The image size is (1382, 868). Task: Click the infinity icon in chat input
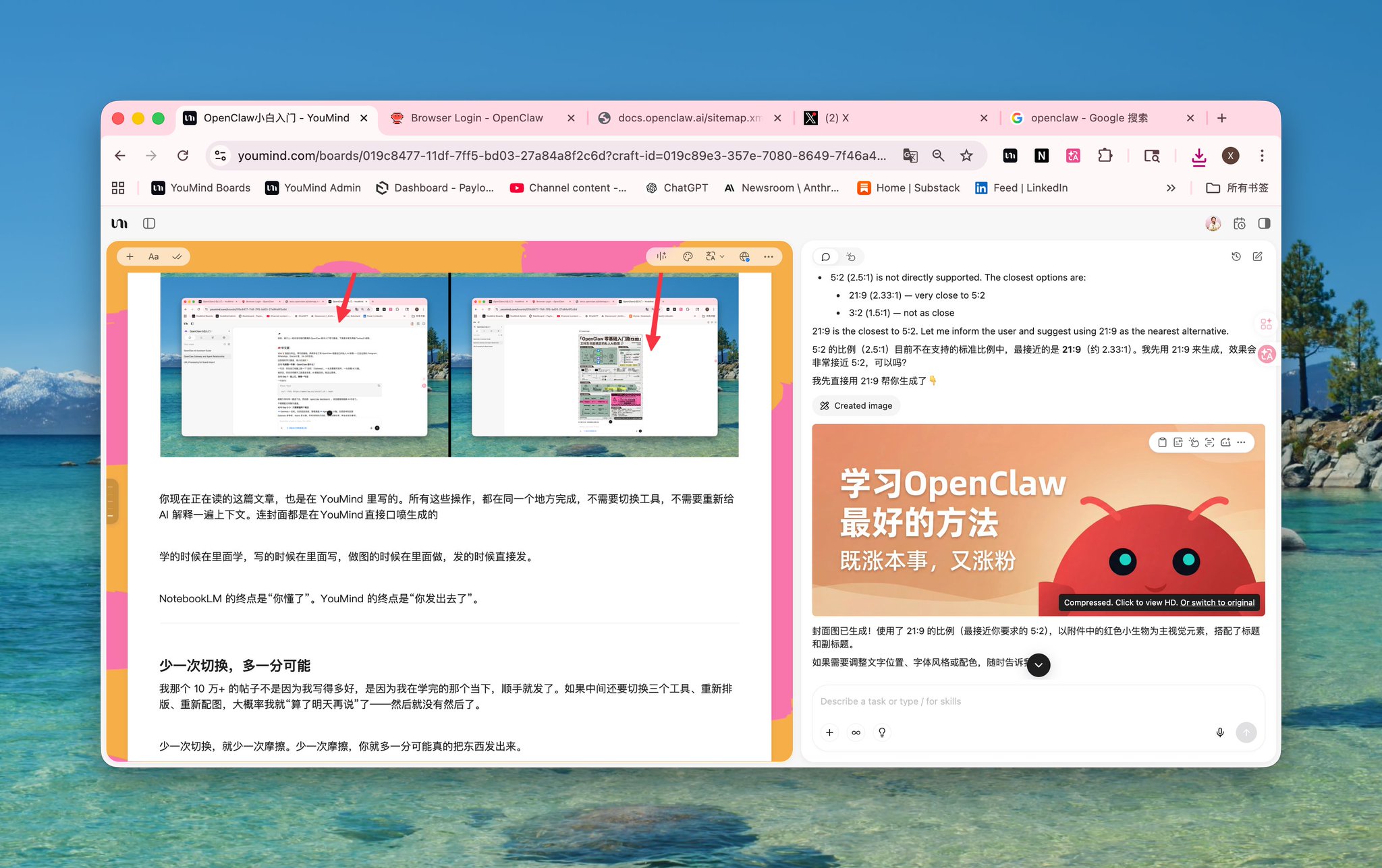pos(856,732)
